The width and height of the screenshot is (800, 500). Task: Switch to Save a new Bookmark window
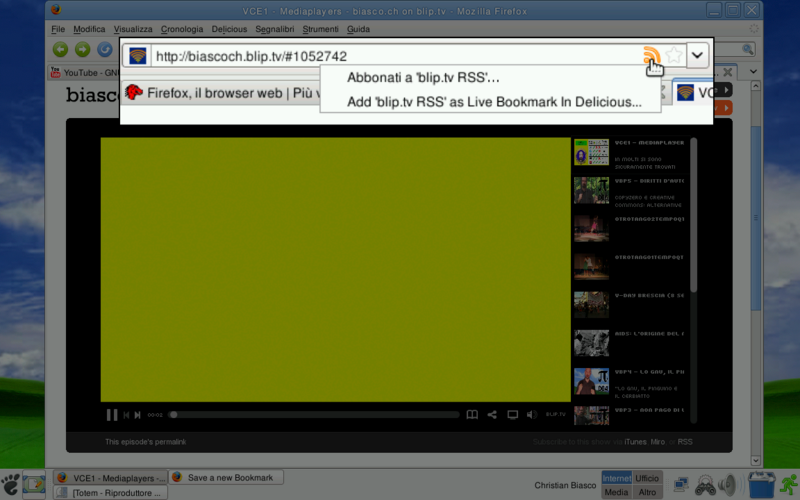pos(226,478)
